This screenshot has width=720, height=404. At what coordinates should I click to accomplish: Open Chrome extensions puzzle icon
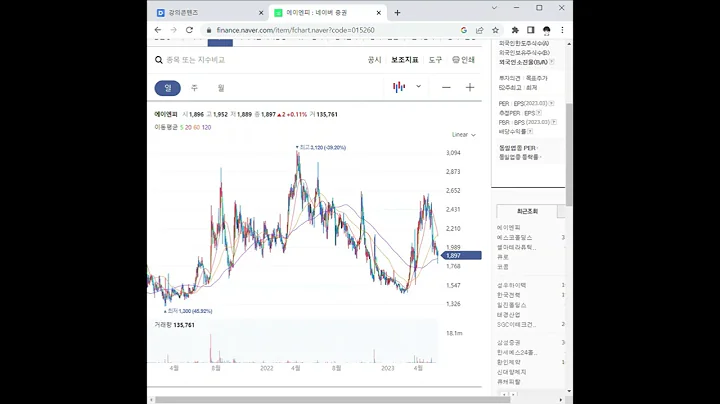[x=515, y=30]
